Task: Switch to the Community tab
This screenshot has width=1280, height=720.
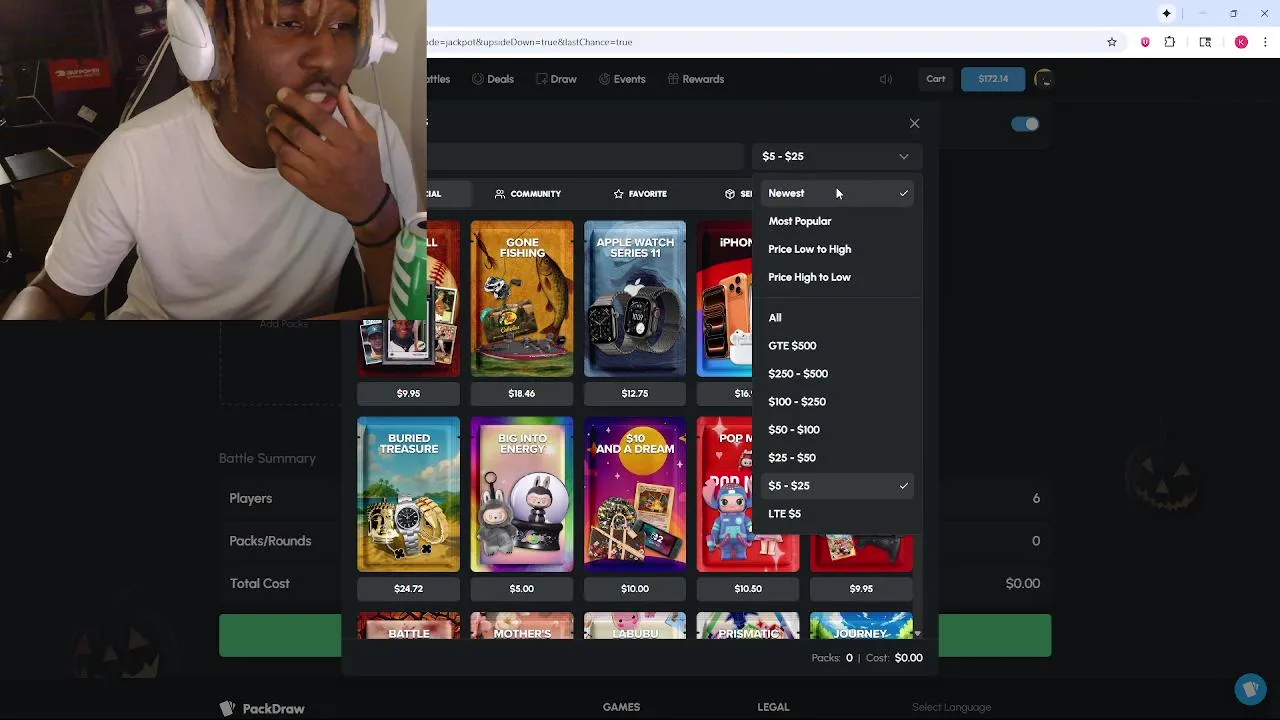Action: coord(527,194)
